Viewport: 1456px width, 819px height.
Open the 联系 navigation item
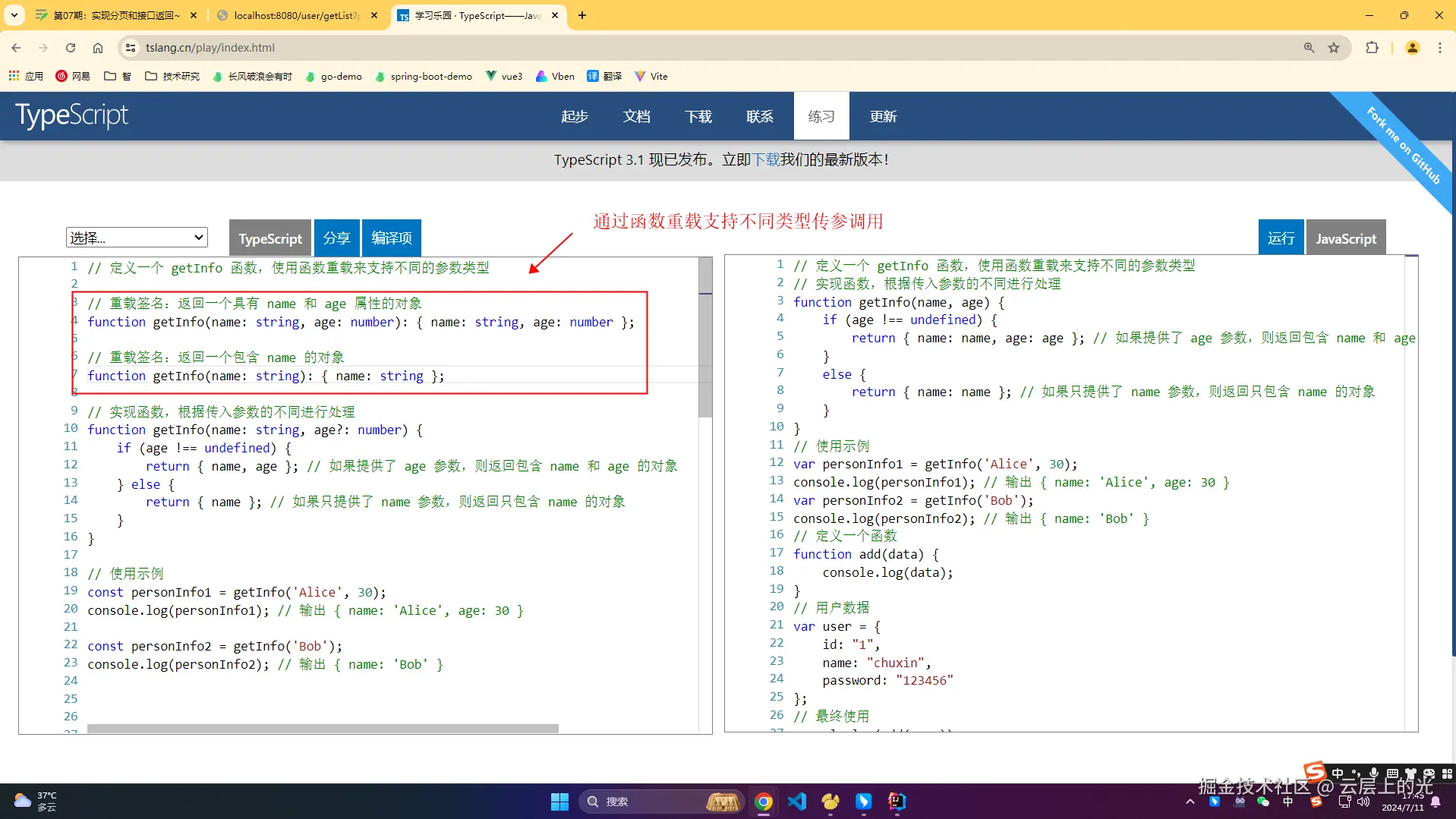[760, 116]
